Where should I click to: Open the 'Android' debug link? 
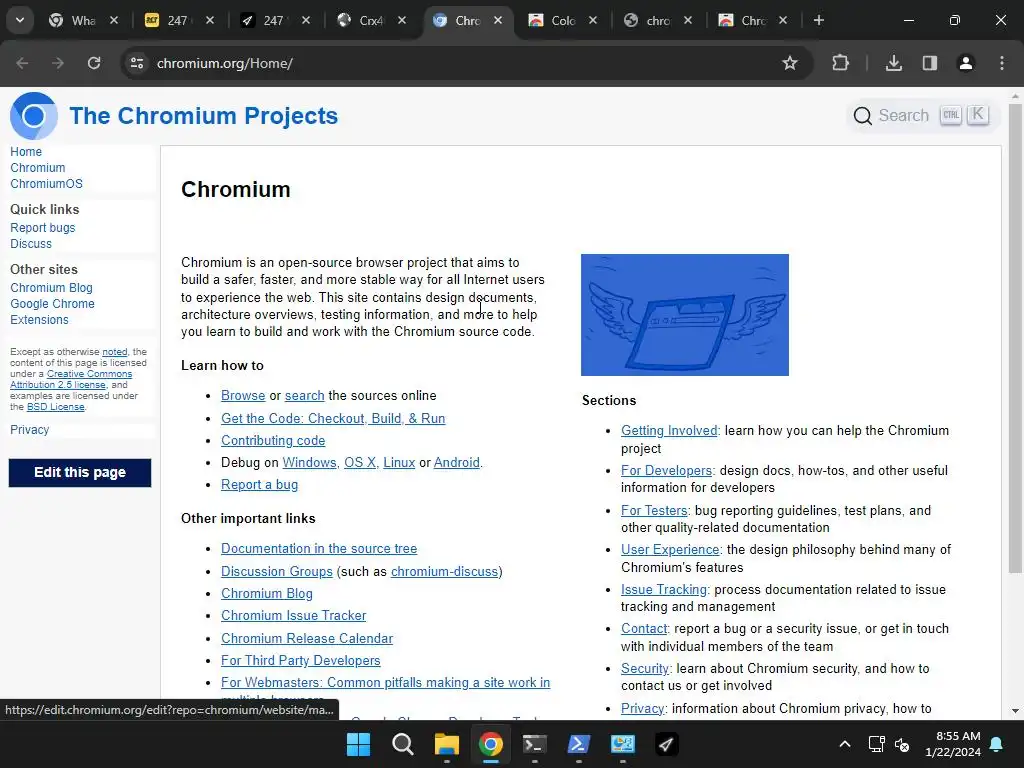(x=456, y=463)
